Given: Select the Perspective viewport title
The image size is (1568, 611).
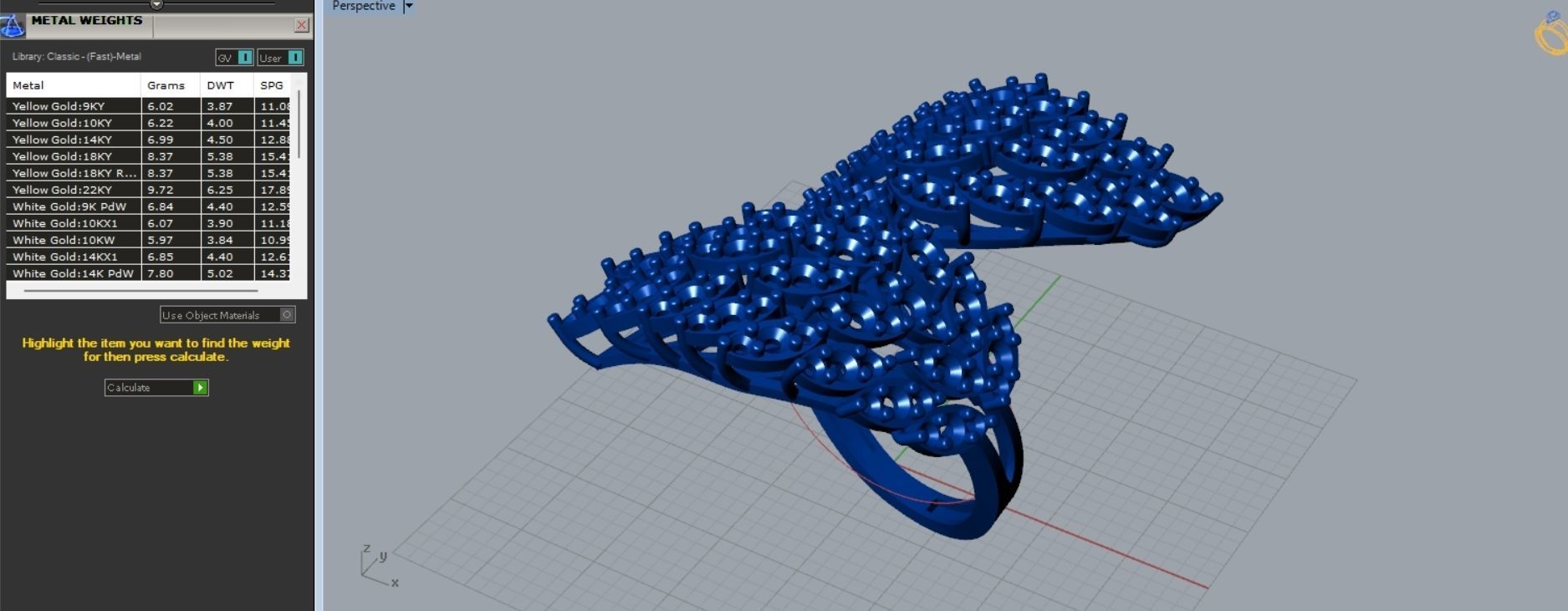Looking at the screenshot, I should (364, 6).
